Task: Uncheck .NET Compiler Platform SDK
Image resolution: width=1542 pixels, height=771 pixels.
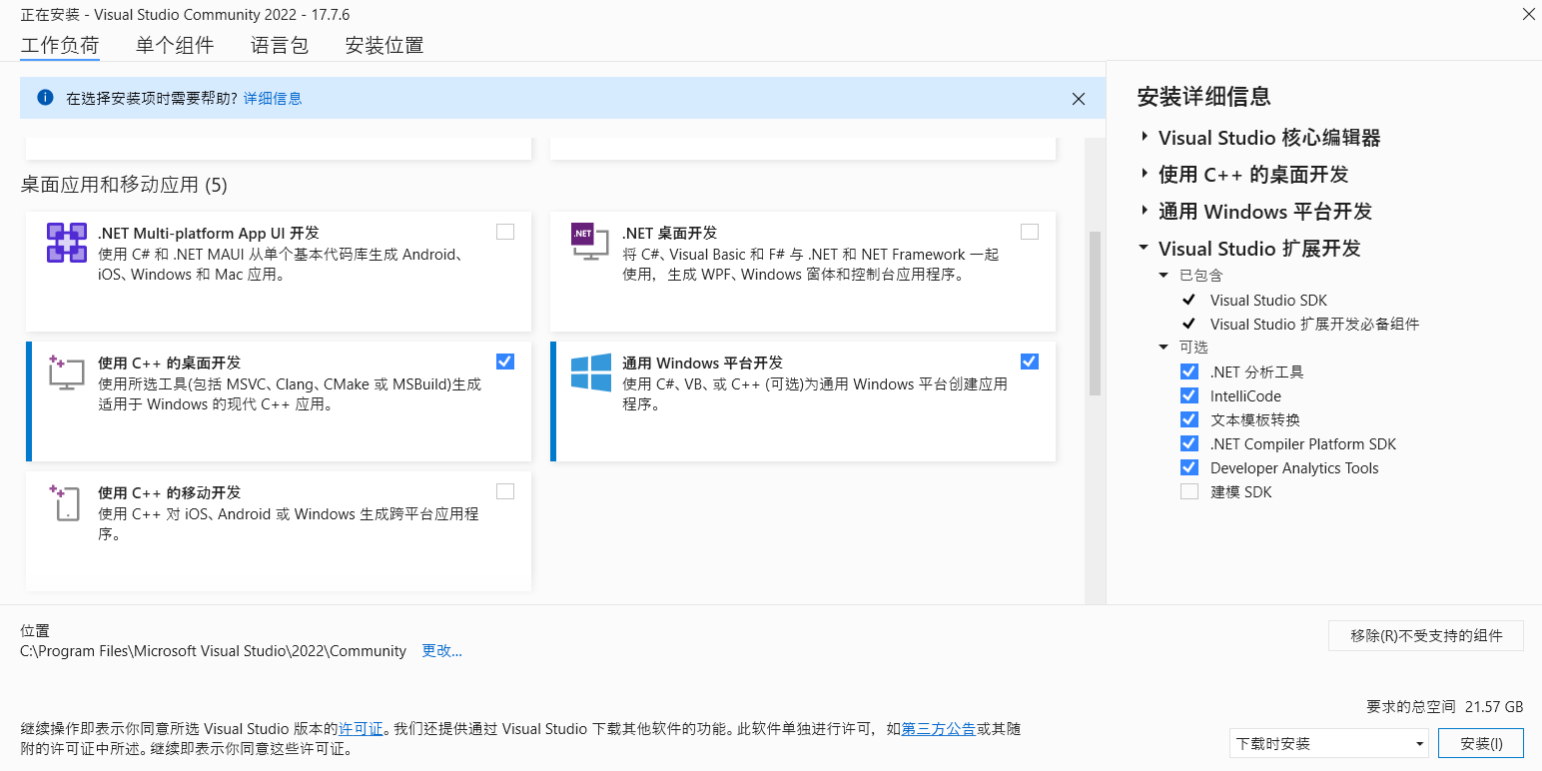Action: click(1189, 444)
